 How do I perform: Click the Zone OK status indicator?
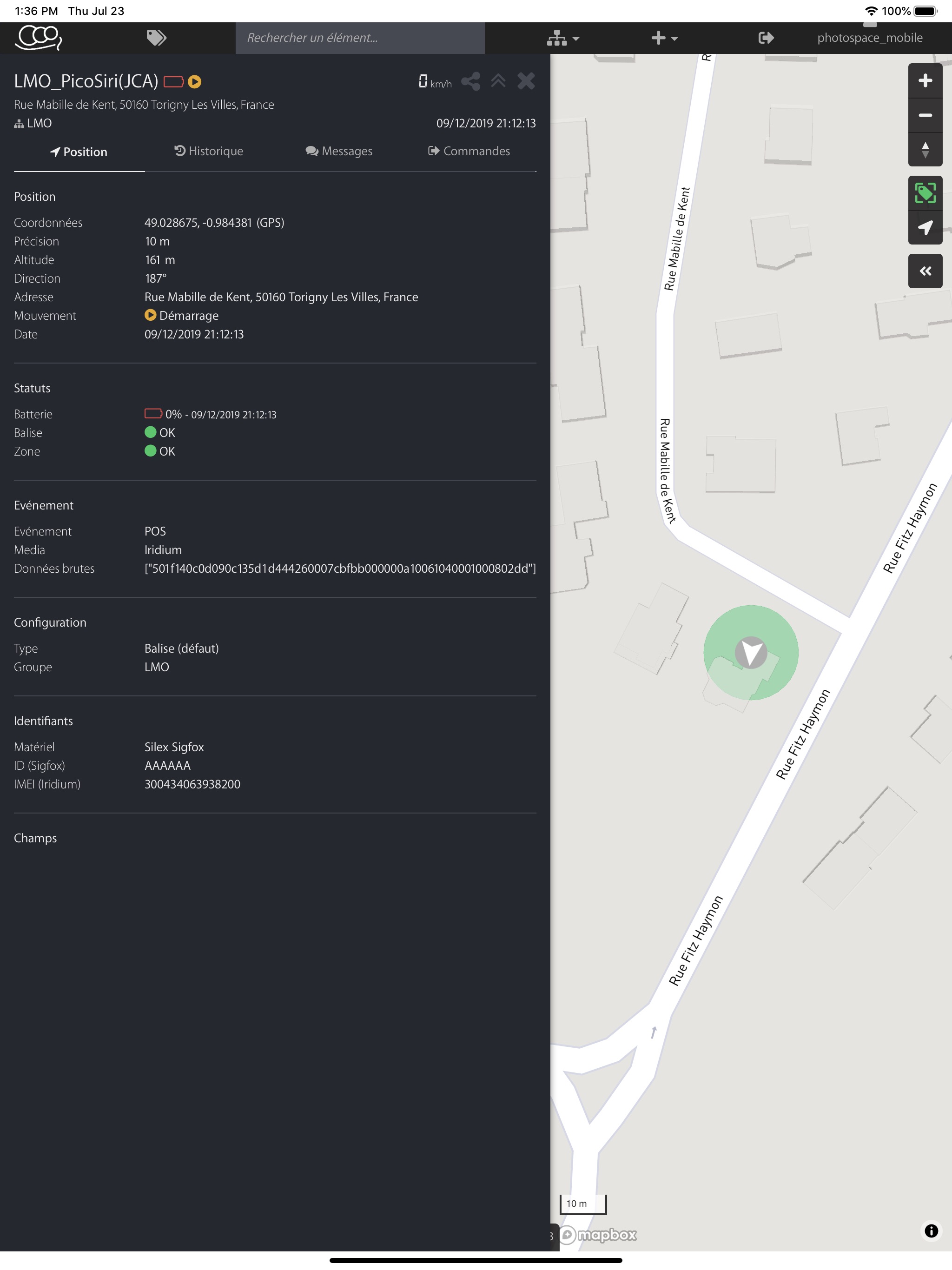pyautogui.click(x=159, y=451)
